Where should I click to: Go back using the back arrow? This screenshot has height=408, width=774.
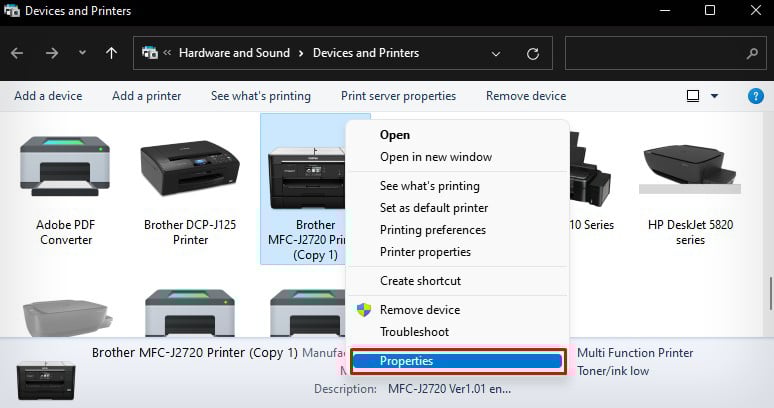tap(17, 53)
